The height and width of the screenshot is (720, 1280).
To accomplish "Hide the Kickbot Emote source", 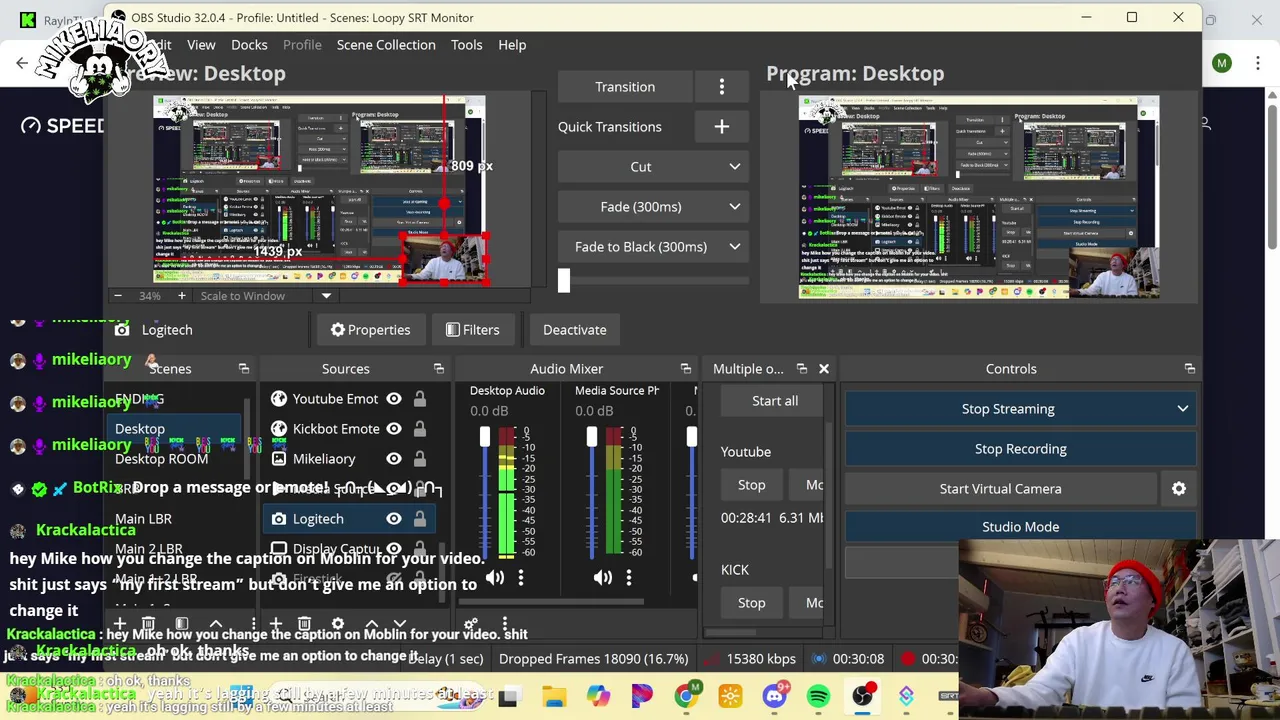I will pyautogui.click(x=394, y=429).
